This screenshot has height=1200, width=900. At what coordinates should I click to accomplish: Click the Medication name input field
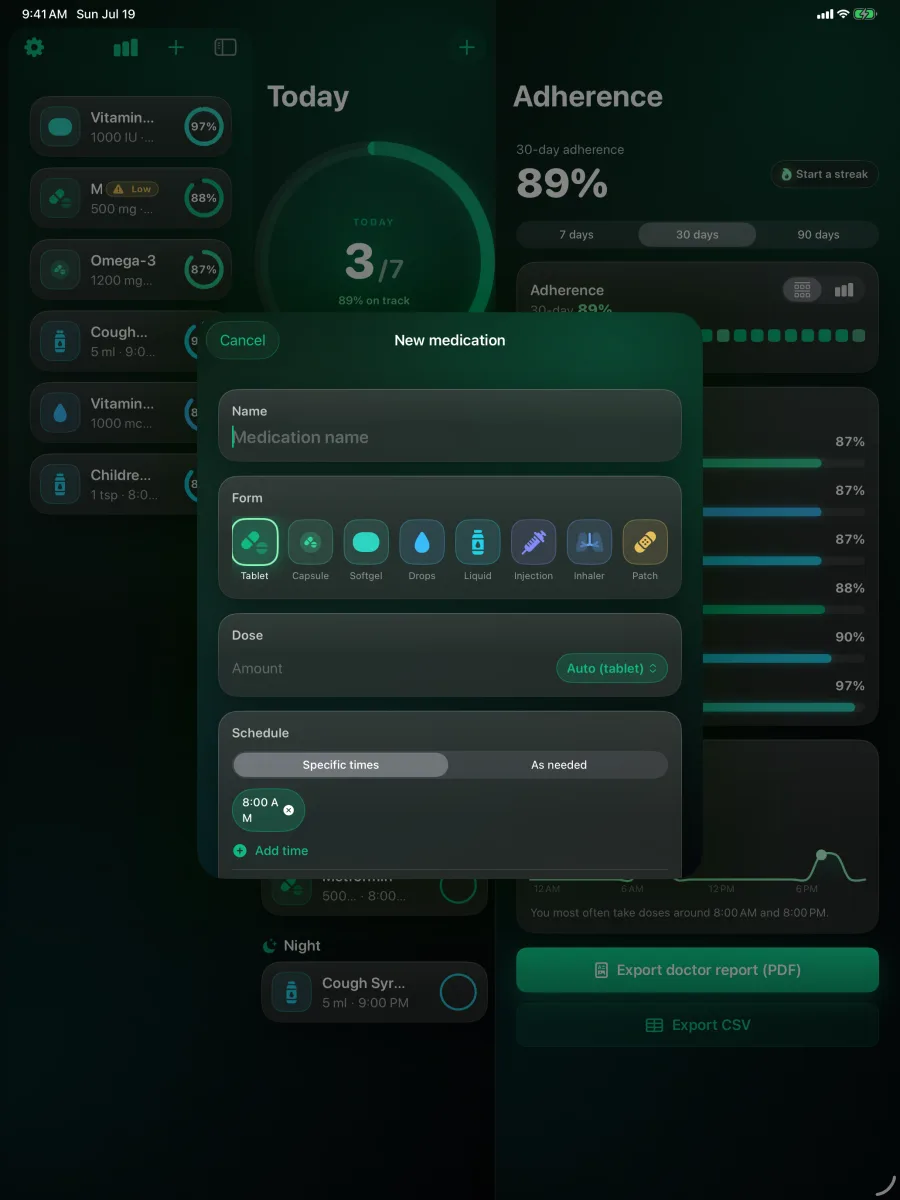coord(450,437)
